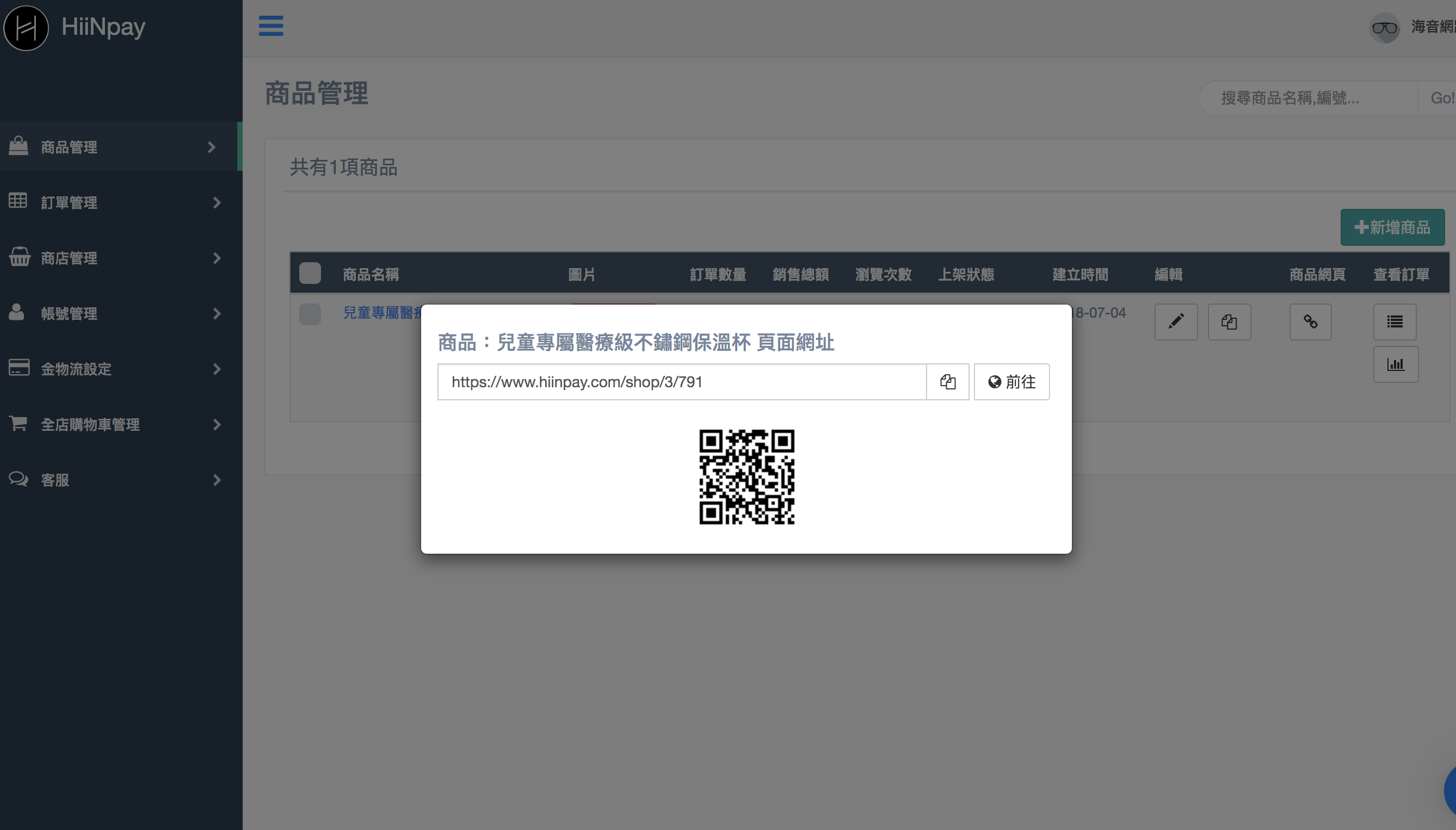Click the 共有1項商品 heading text
Screen dimensions: 1456x830
point(343,167)
